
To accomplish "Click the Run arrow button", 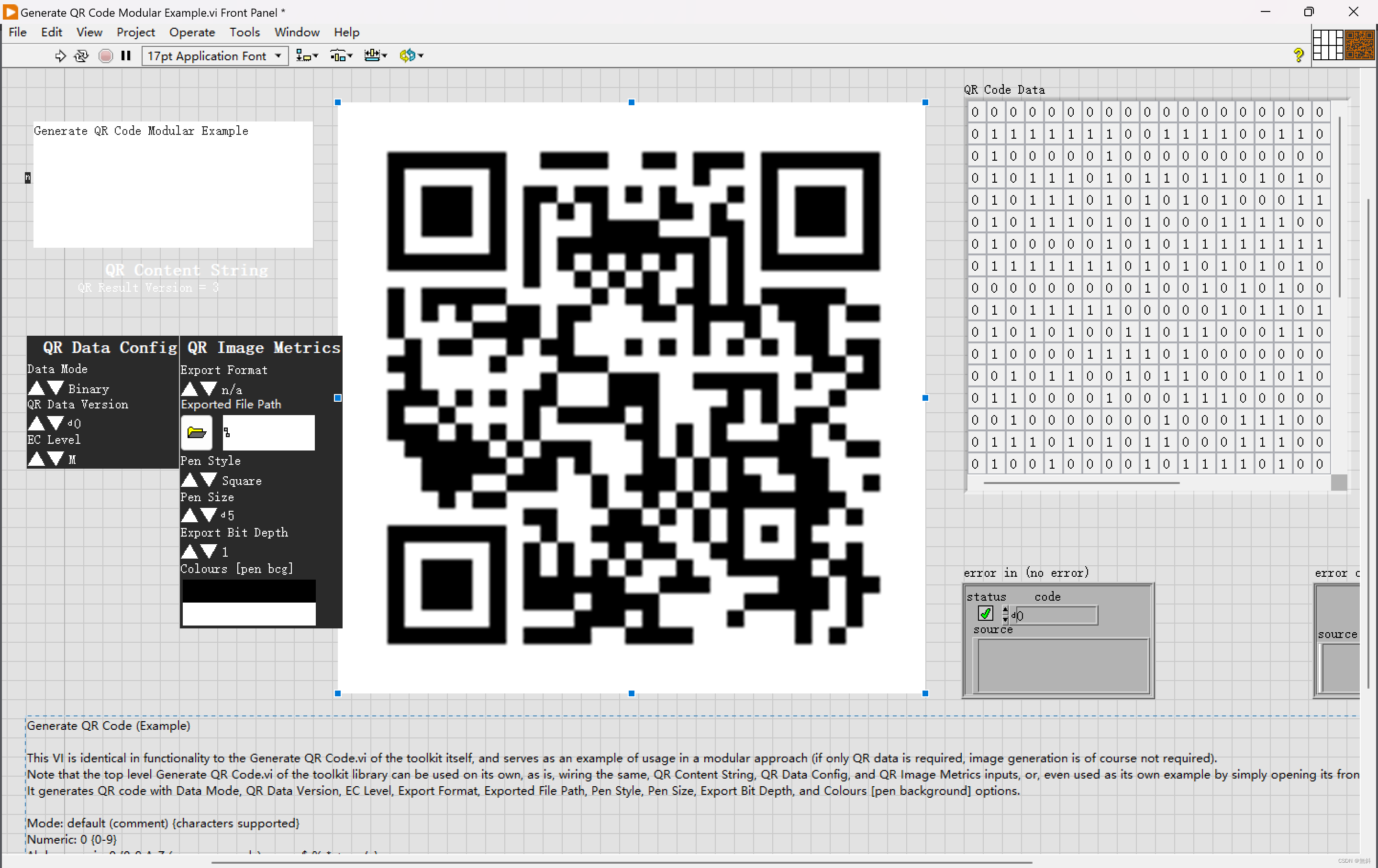I will tap(60, 55).
